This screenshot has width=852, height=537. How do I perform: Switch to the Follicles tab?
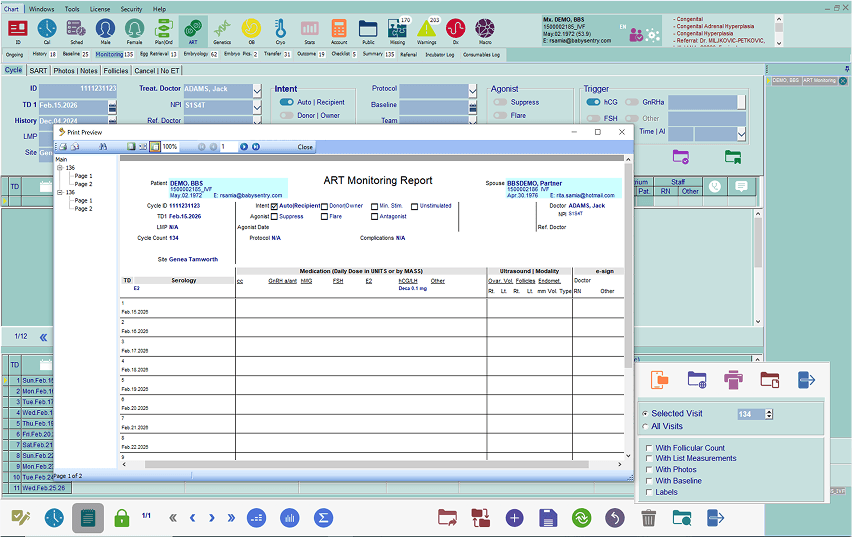pyautogui.click(x=116, y=71)
